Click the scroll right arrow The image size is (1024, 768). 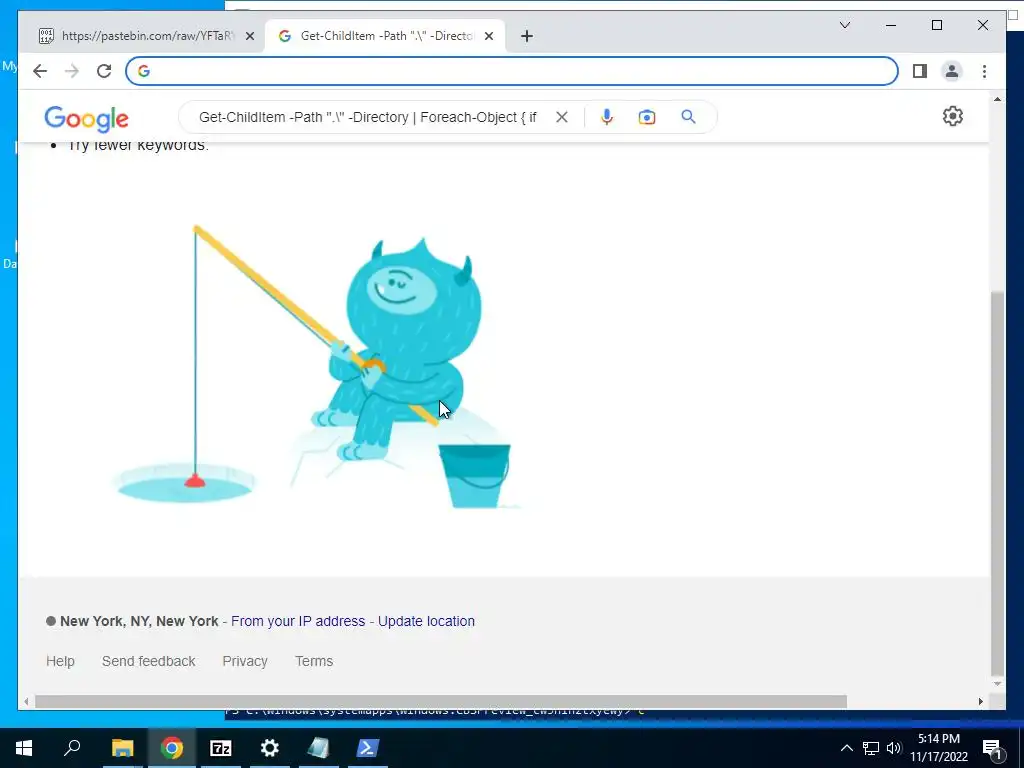(981, 701)
